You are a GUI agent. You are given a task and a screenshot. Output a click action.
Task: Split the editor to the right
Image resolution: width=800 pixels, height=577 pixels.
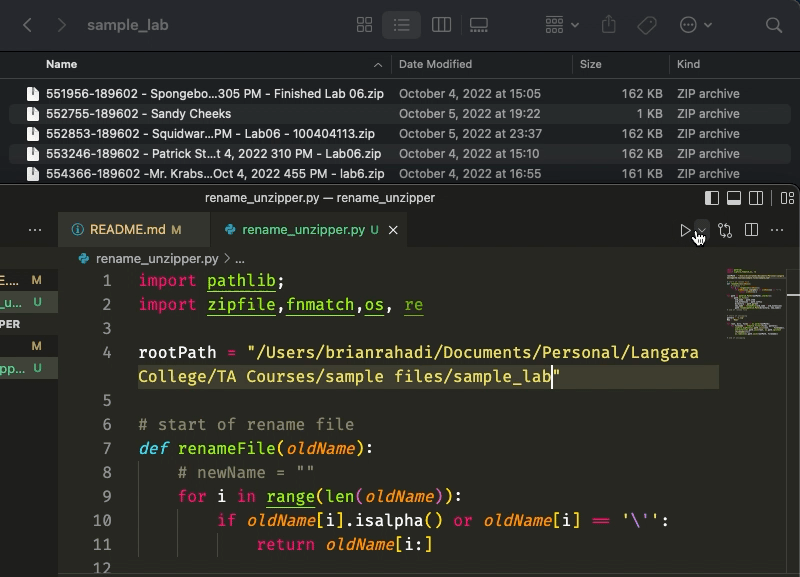[751, 230]
